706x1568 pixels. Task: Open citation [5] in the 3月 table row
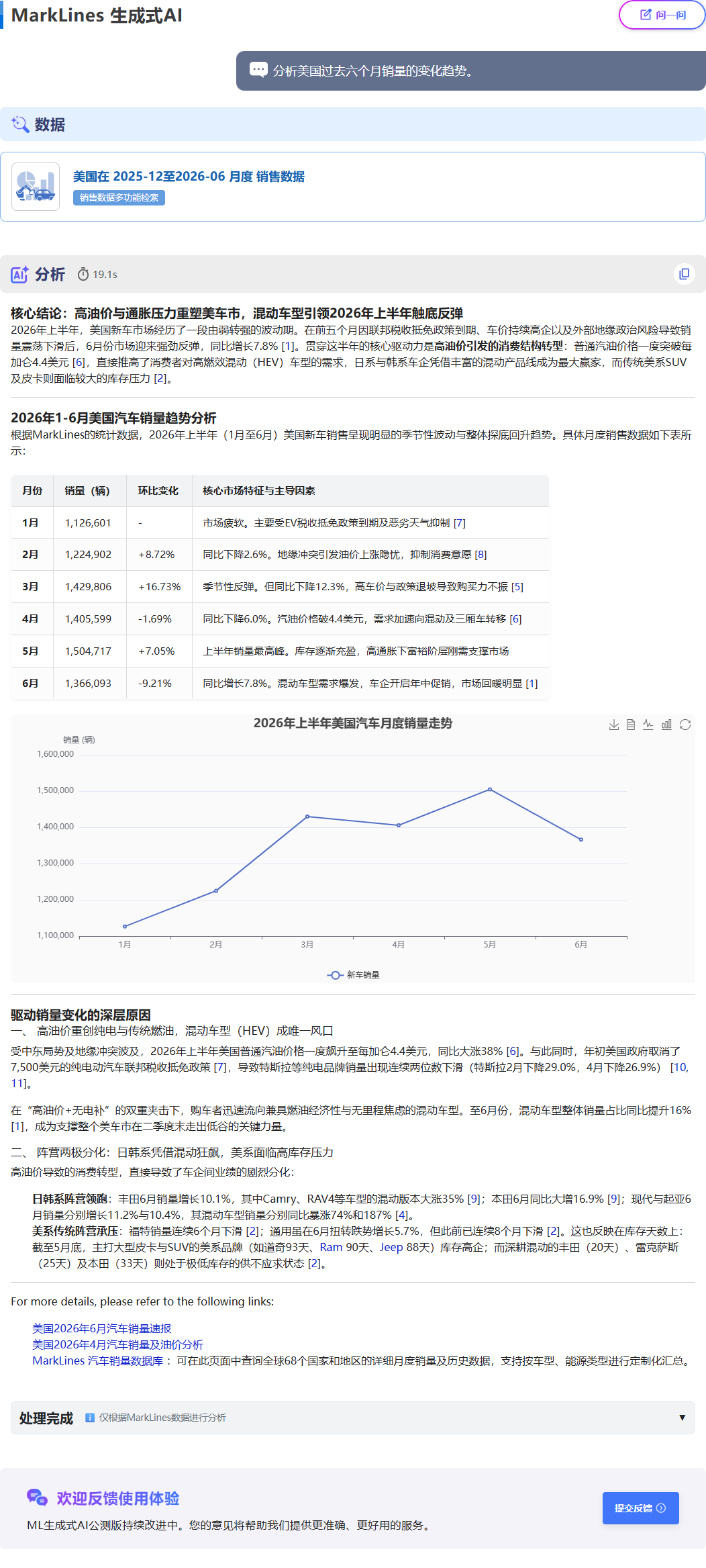(x=517, y=587)
